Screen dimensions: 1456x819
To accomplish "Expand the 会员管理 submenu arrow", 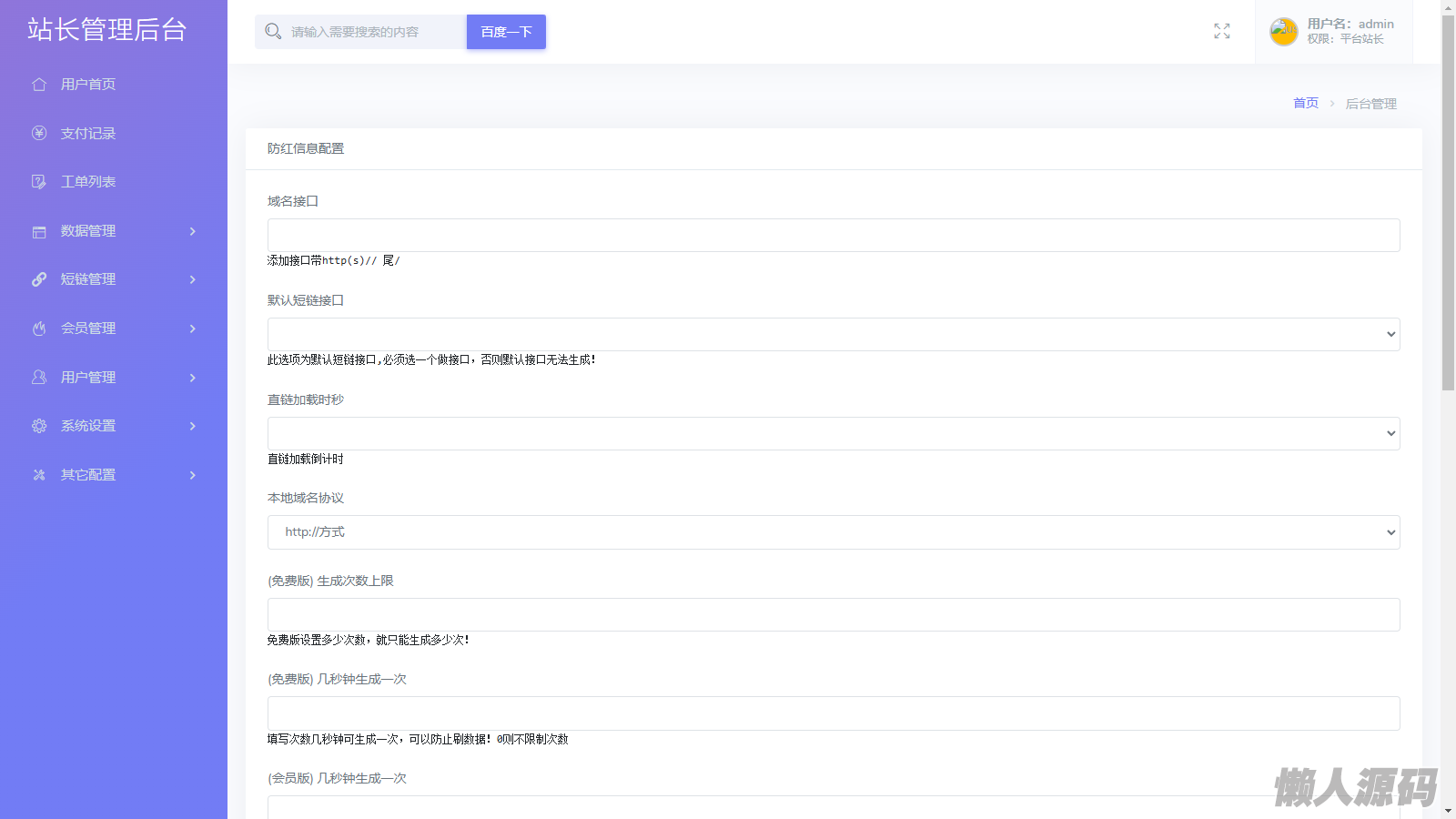I will pyautogui.click(x=193, y=329).
